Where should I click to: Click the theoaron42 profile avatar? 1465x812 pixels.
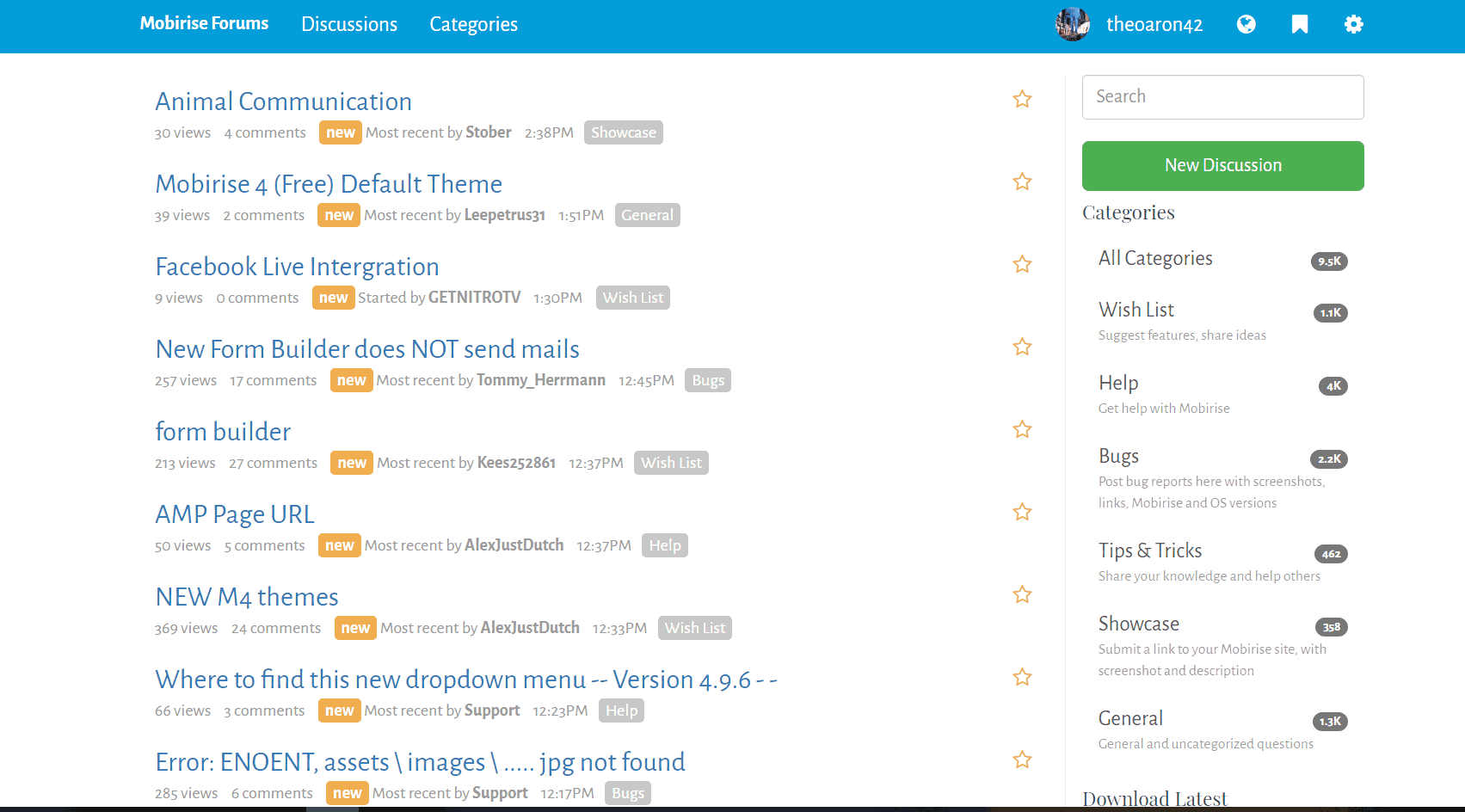coord(1073,24)
